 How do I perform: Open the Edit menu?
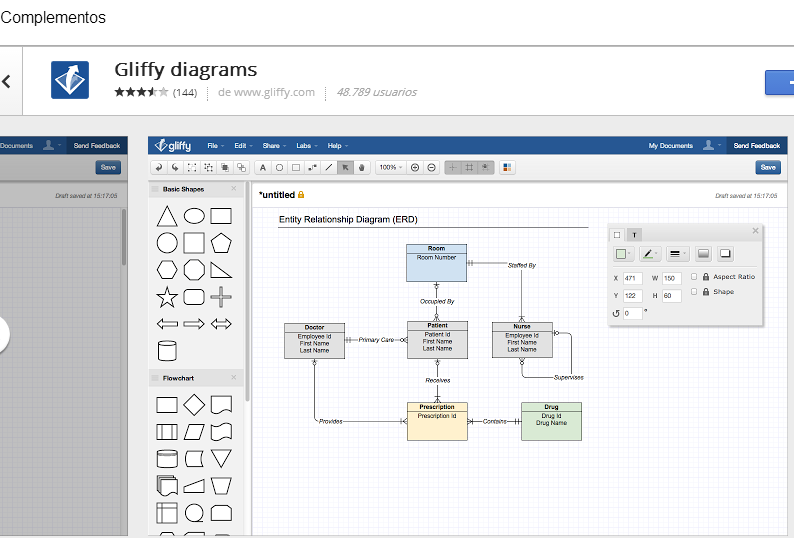243,145
